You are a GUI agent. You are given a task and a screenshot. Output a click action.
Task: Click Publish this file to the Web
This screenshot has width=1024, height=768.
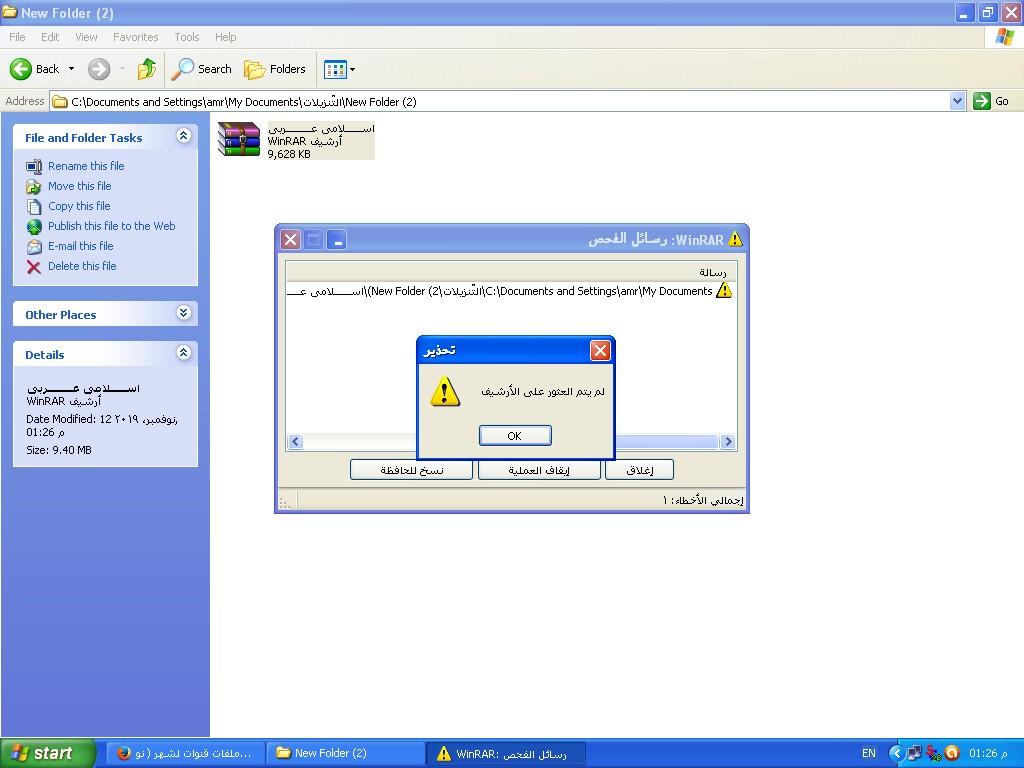pyautogui.click(x=112, y=226)
